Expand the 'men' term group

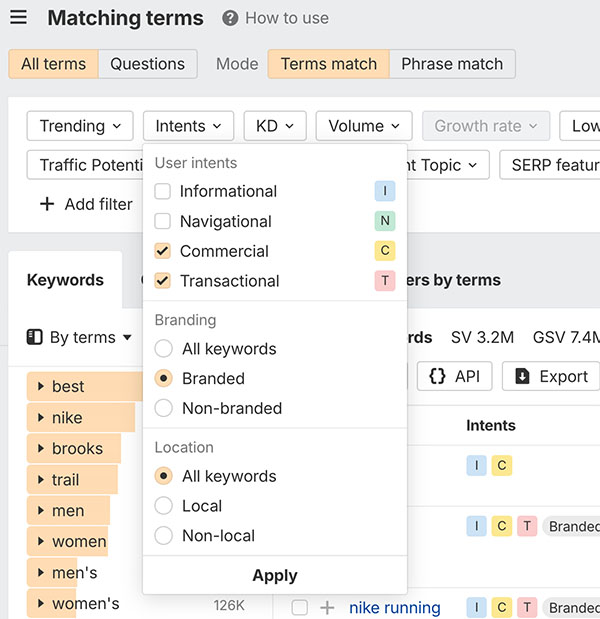[x=40, y=510]
